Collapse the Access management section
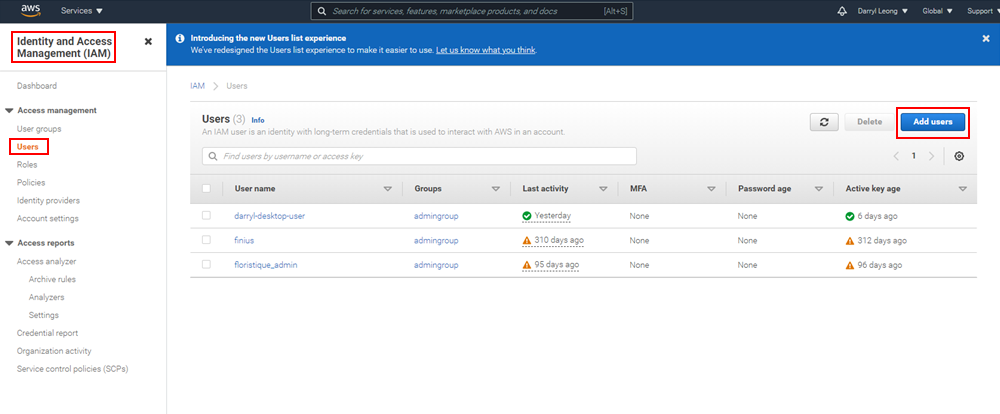 [x=9, y=110]
